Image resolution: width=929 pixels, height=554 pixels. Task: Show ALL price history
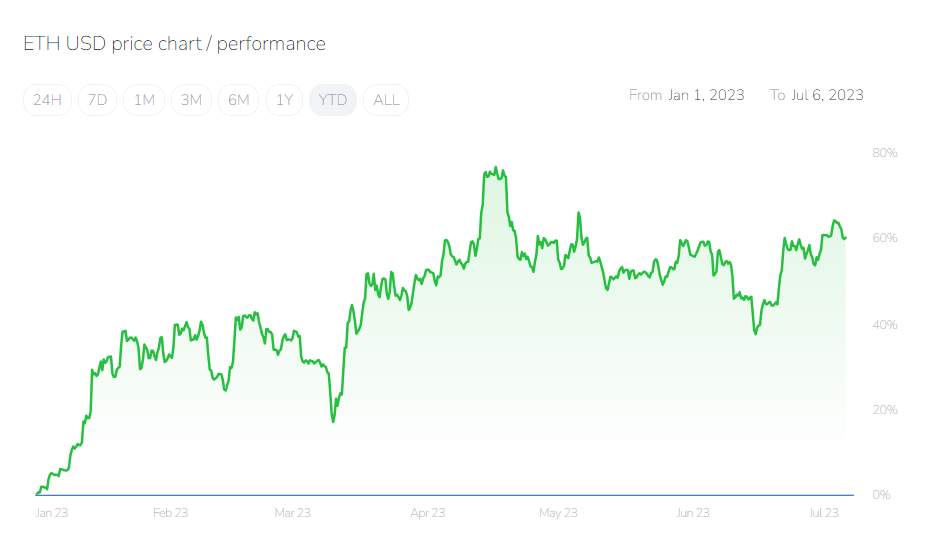coord(386,100)
